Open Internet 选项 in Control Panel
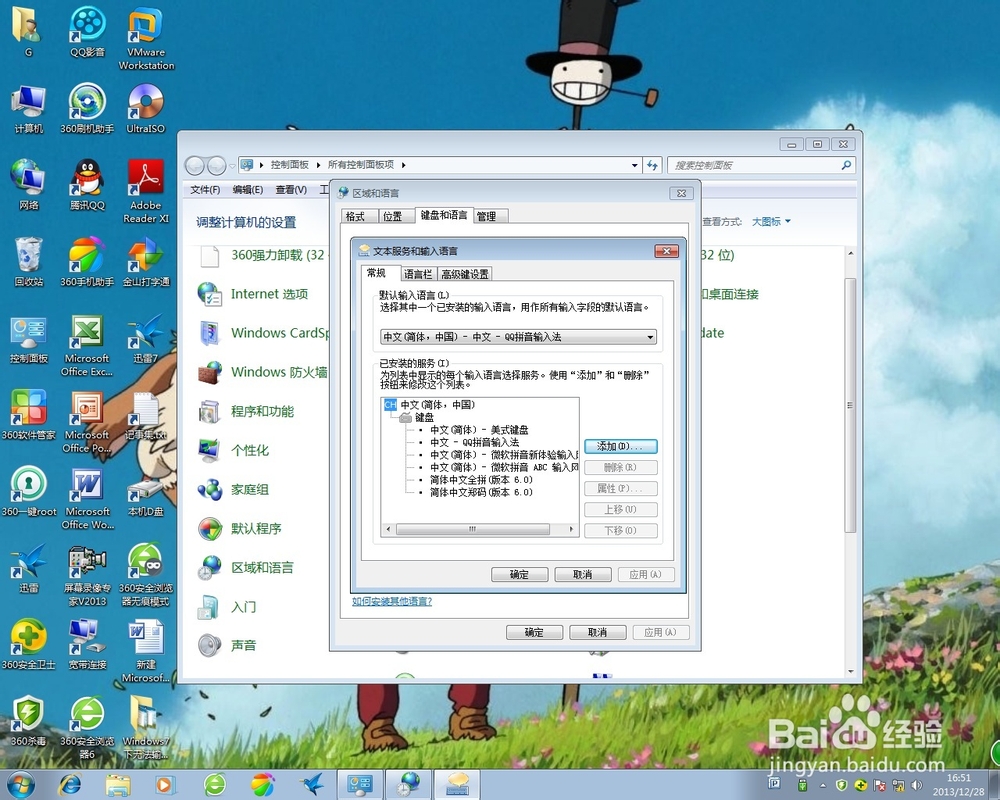1000x800 pixels. pos(254,294)
